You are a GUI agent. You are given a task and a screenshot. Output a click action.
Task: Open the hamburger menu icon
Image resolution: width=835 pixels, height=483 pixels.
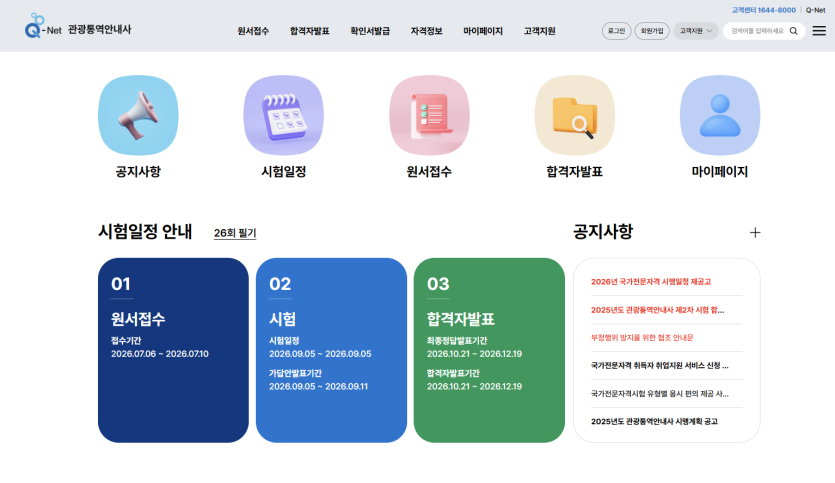pos(819,31)
